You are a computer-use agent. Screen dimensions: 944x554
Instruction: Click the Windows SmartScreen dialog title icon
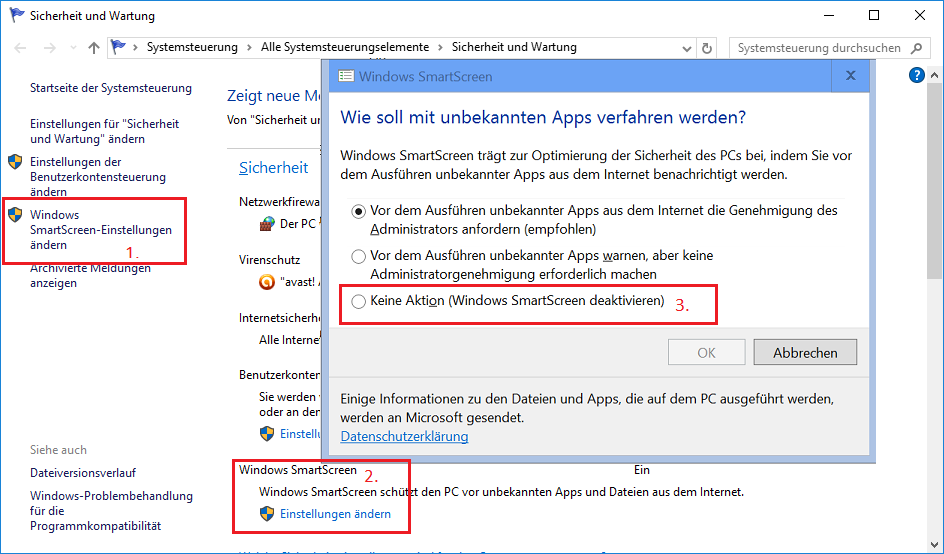pyautogui.click(x=346, y=76)
